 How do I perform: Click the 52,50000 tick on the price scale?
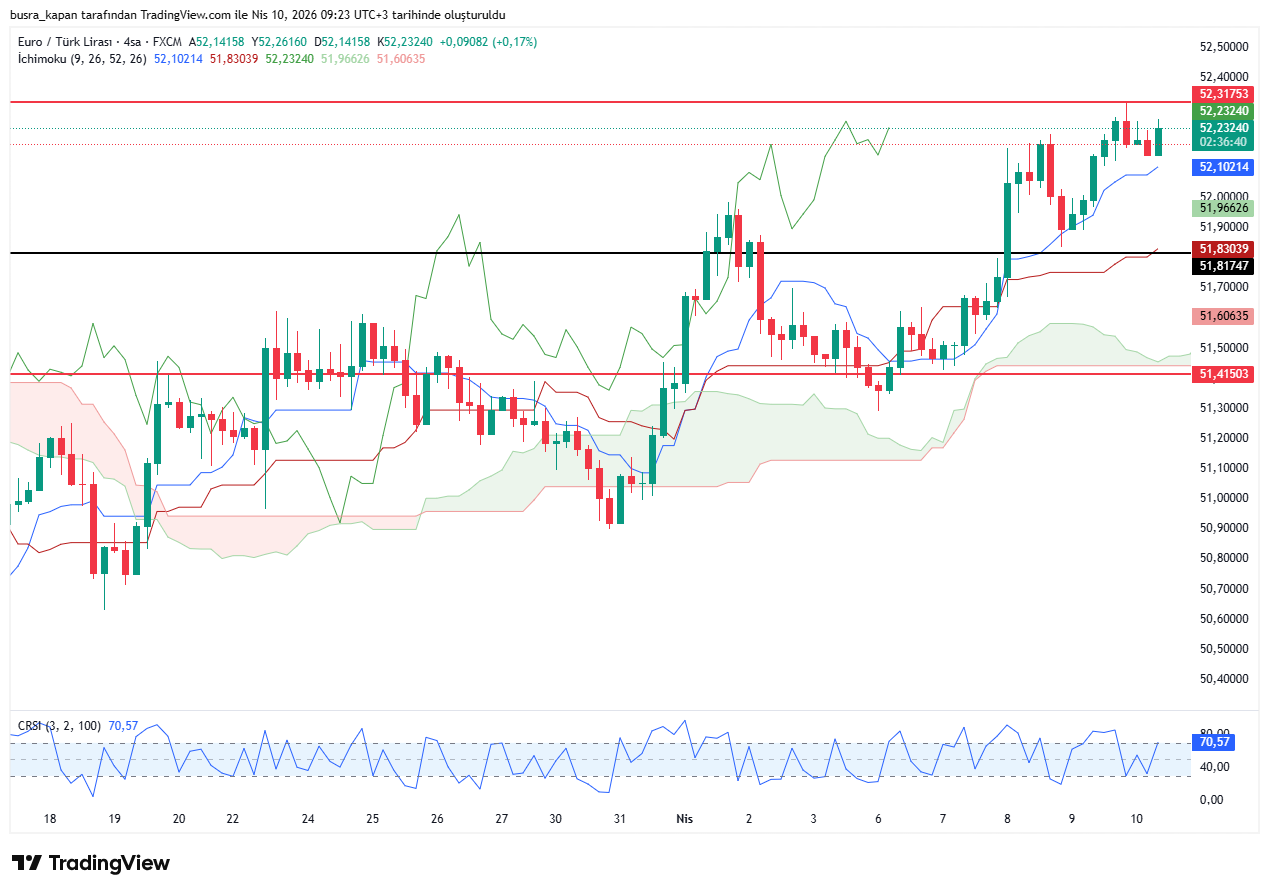(1223, 47)
